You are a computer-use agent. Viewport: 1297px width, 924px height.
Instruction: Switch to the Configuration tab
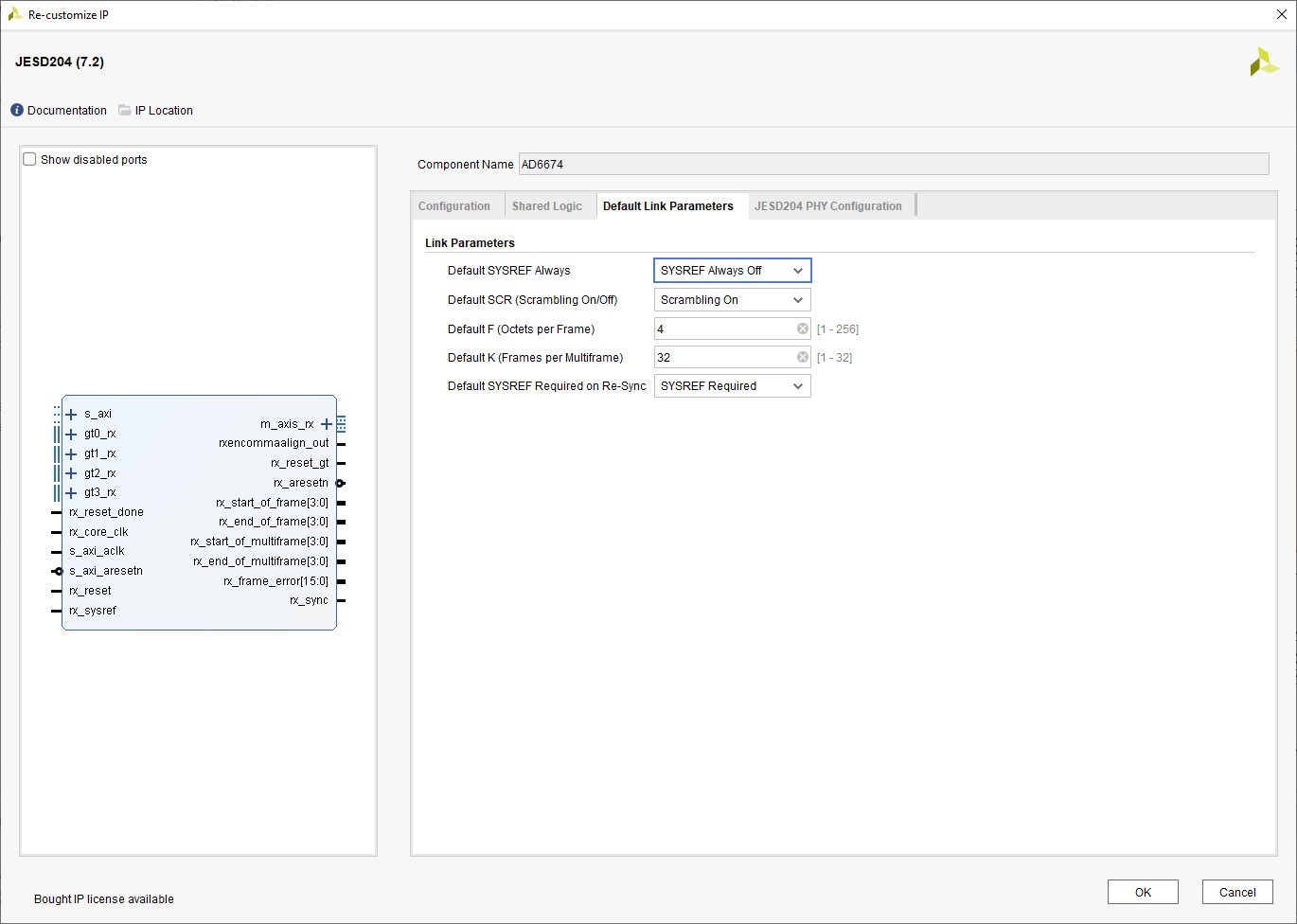[x=454, y=206]
